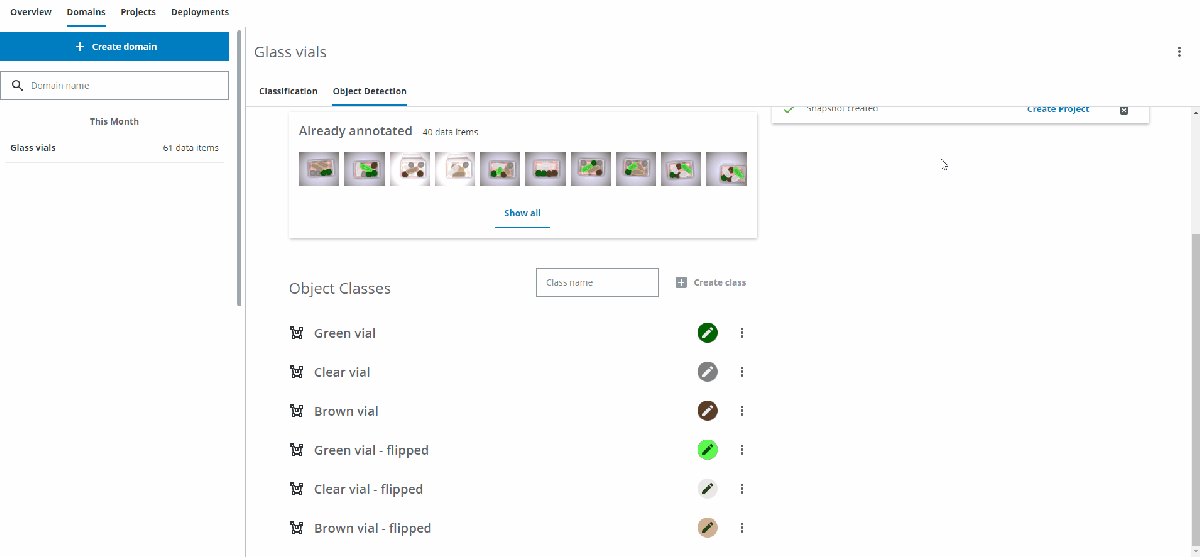Open the Glass vials domain options menu
Viewport: 1200px width, 557px height.
[1179, 52]
